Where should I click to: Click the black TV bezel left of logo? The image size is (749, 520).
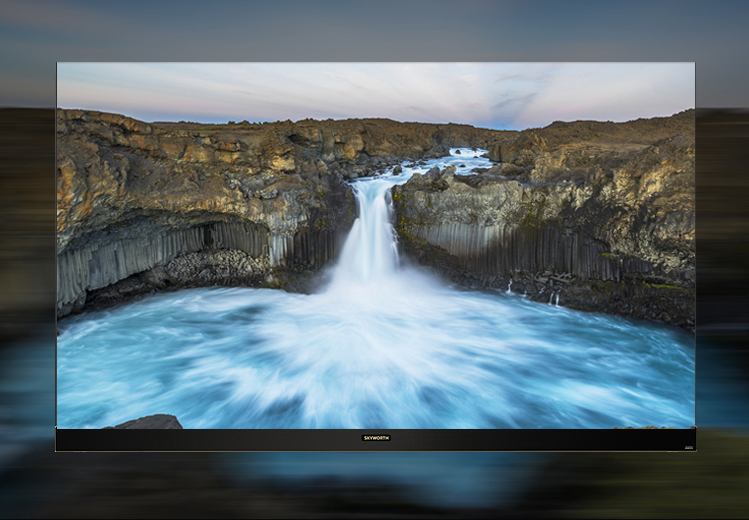point(200,439)
